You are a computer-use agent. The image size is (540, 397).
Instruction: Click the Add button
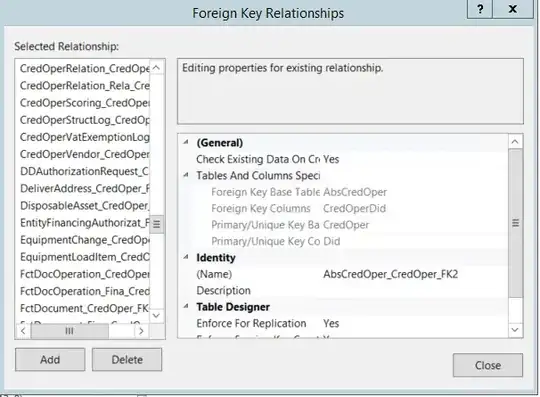(x=50, y=359)
